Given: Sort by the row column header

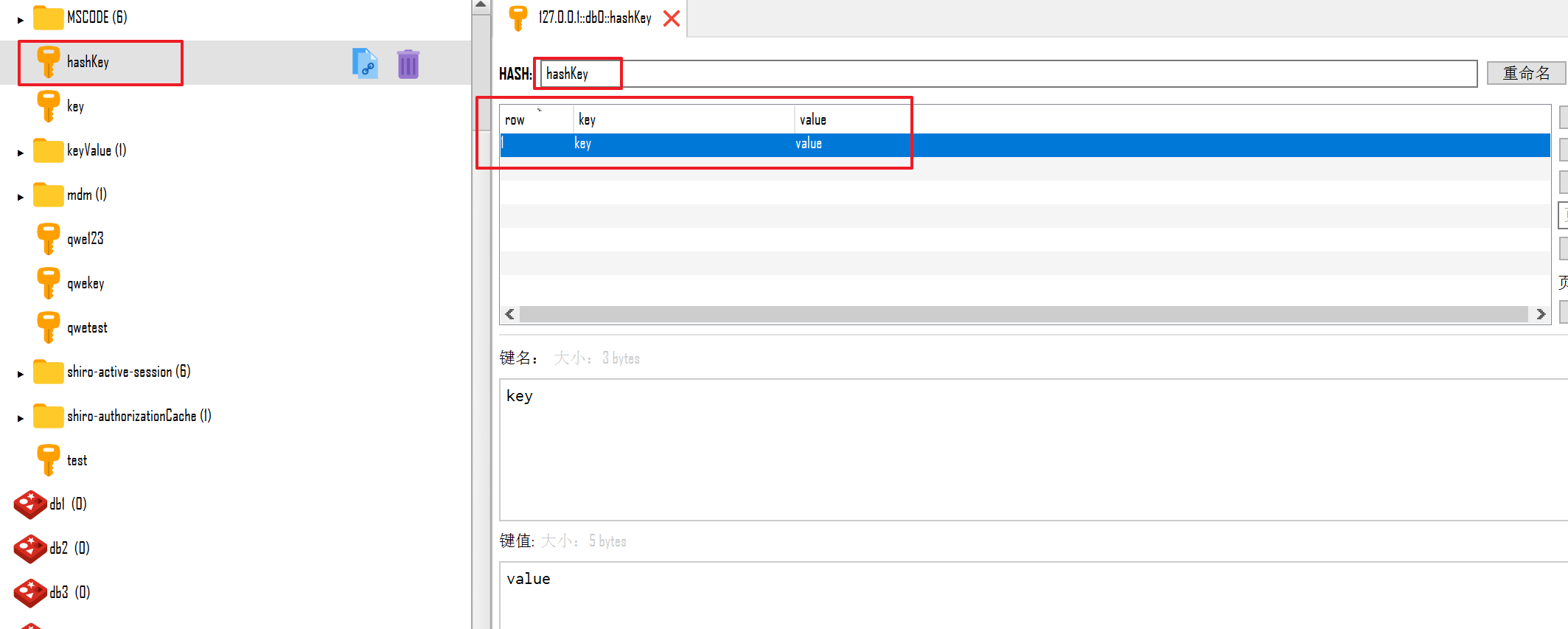Looking at the screenshot, I should tap(537, 119).
